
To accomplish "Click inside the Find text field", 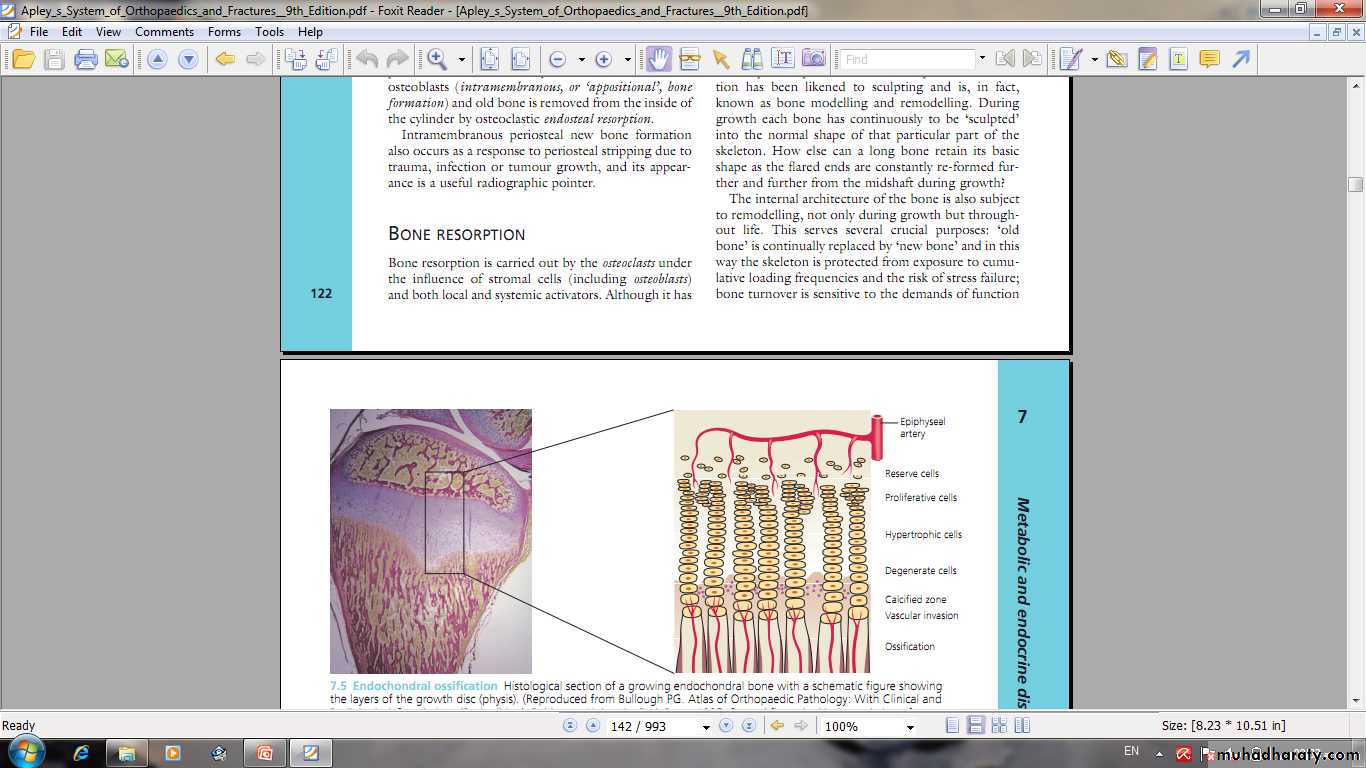I will [x=906, y=59].
